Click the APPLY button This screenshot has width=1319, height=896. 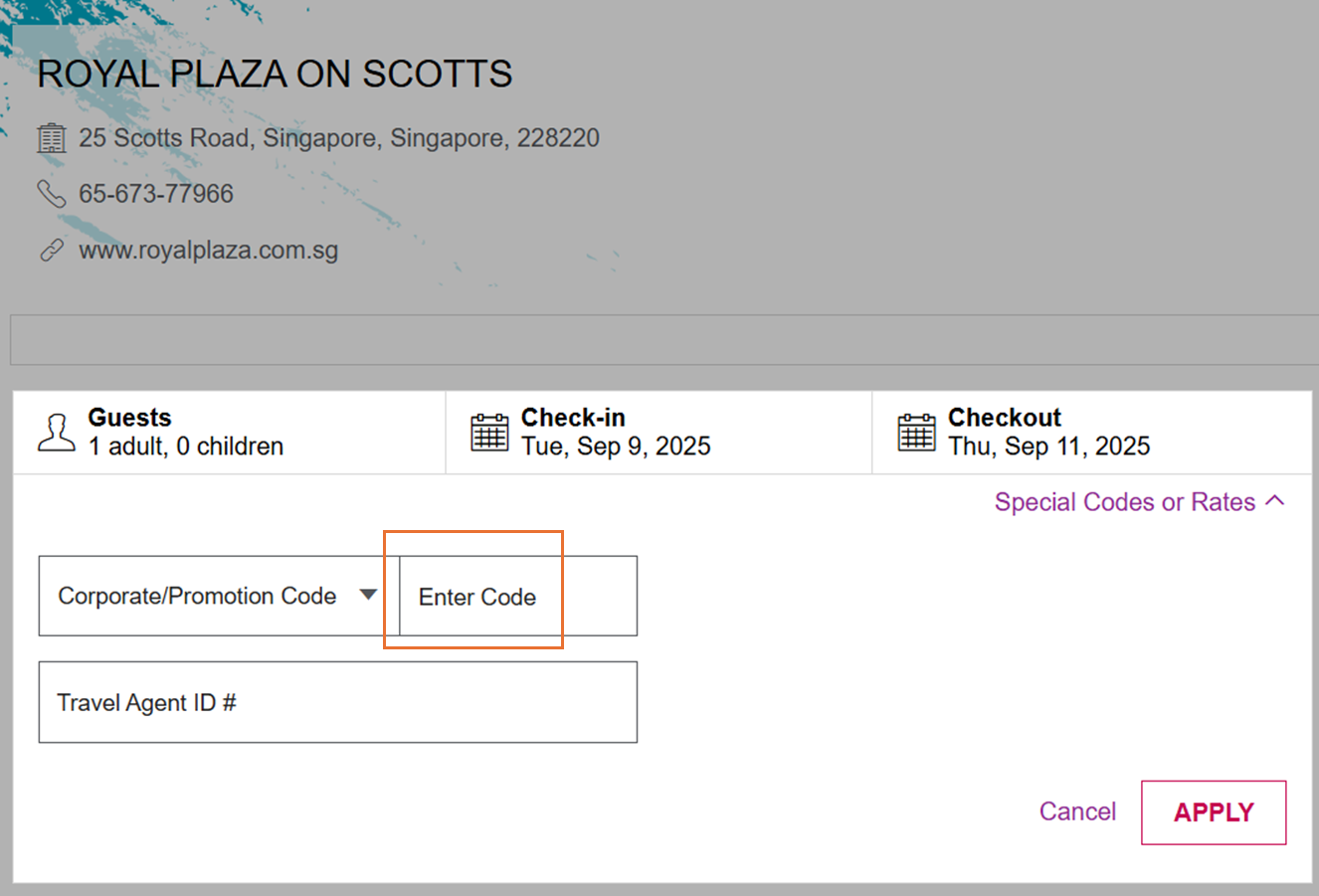coord(1214,812)
